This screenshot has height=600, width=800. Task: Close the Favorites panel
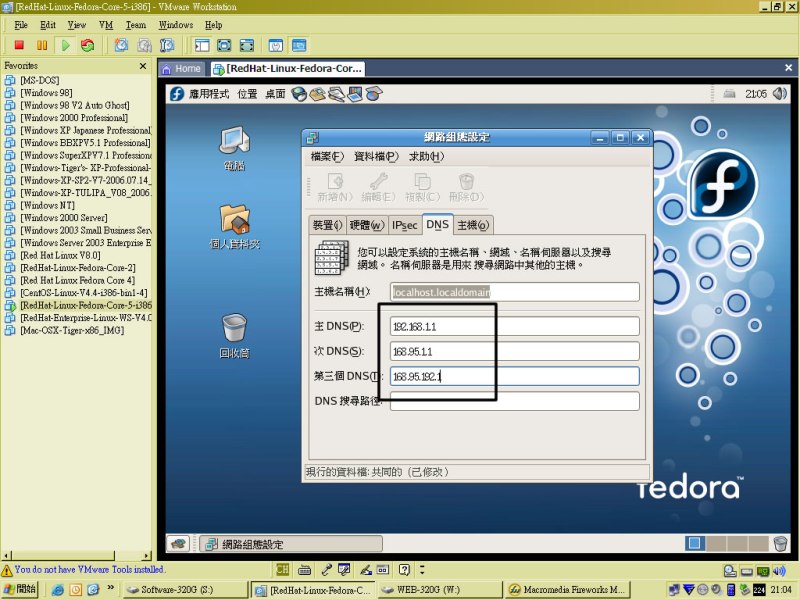pyautogui.click(x=143, y=66)
